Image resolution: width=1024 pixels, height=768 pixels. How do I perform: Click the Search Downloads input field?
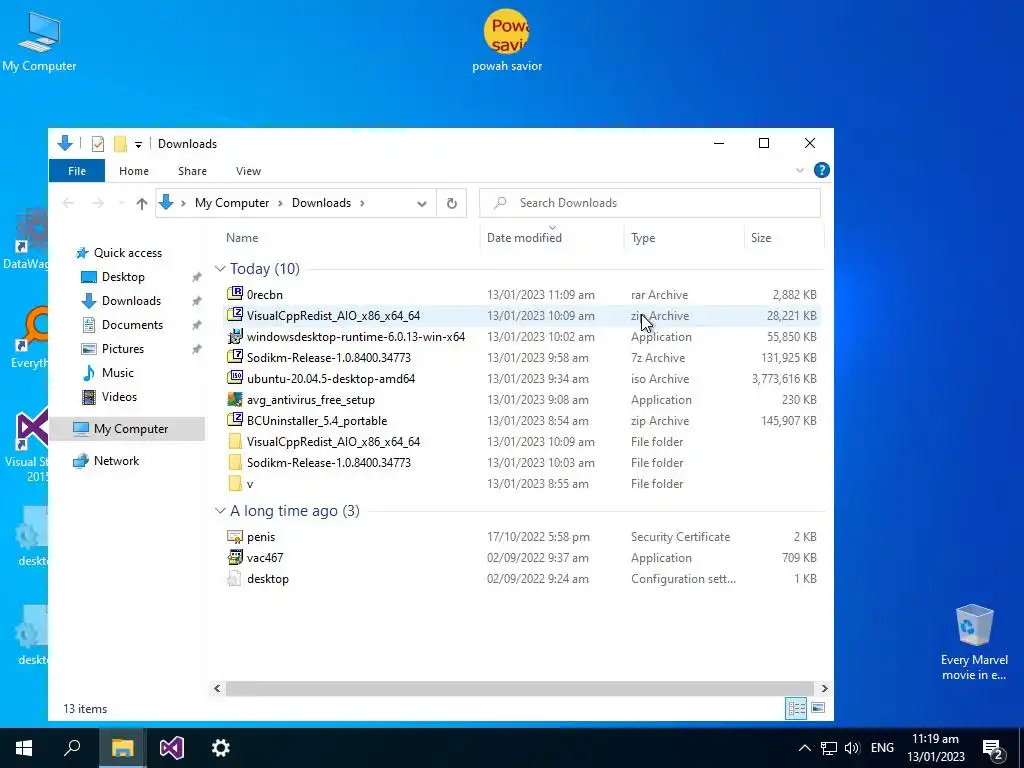click(x=650, y=203)
